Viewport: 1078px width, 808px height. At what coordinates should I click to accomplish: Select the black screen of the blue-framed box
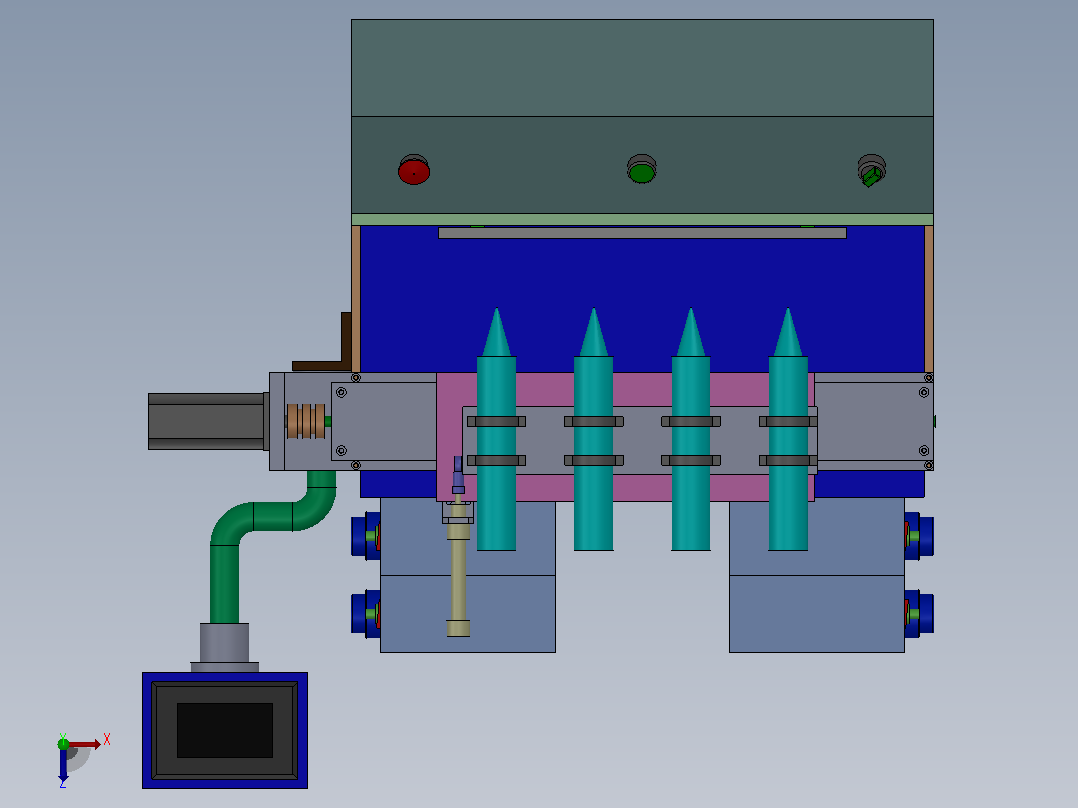[225, 730]
